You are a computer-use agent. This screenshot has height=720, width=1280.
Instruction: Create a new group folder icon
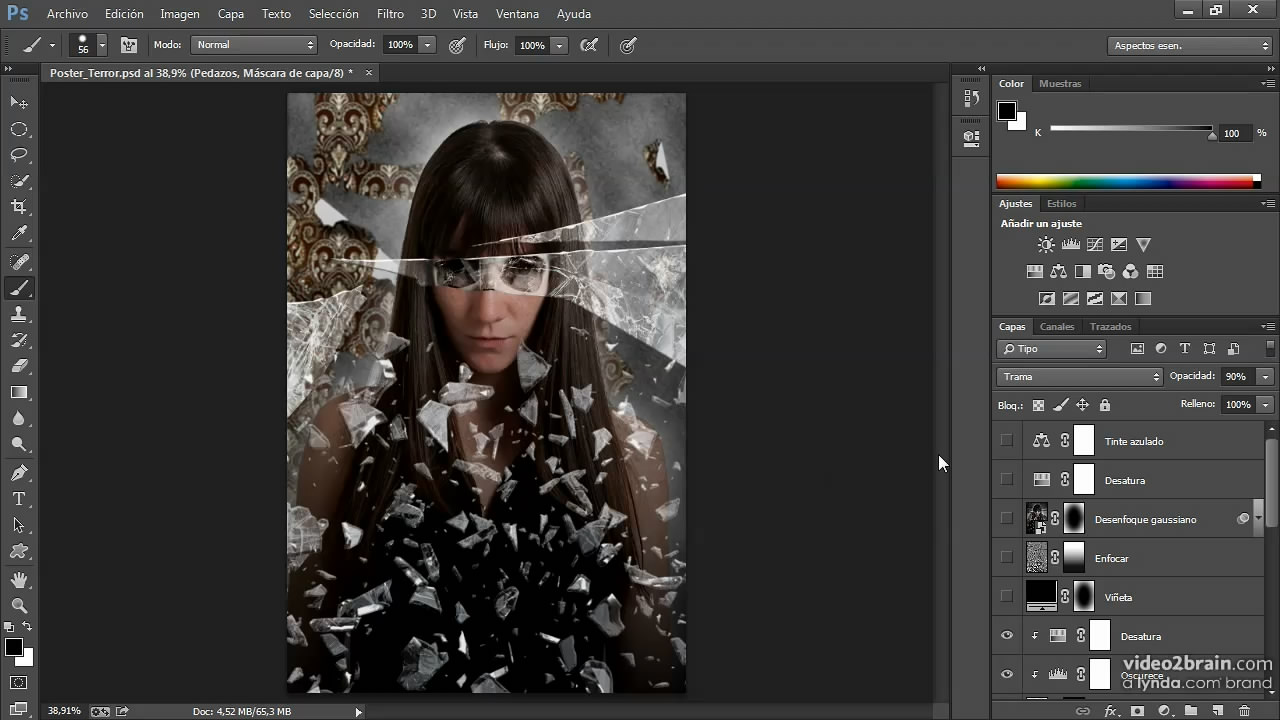1191,711
